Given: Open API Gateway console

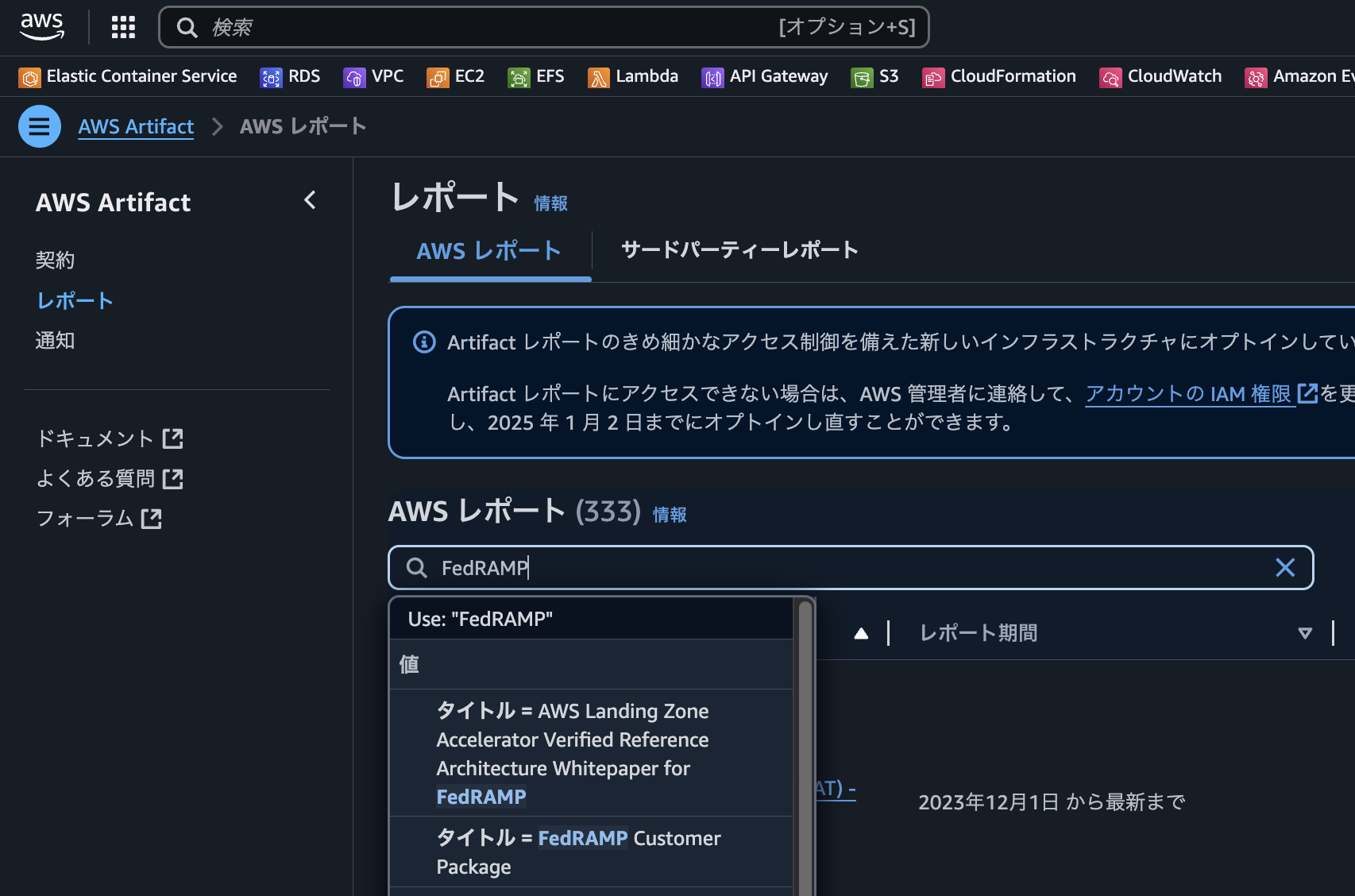Looking at the screenshot, I should pos(764,76).
